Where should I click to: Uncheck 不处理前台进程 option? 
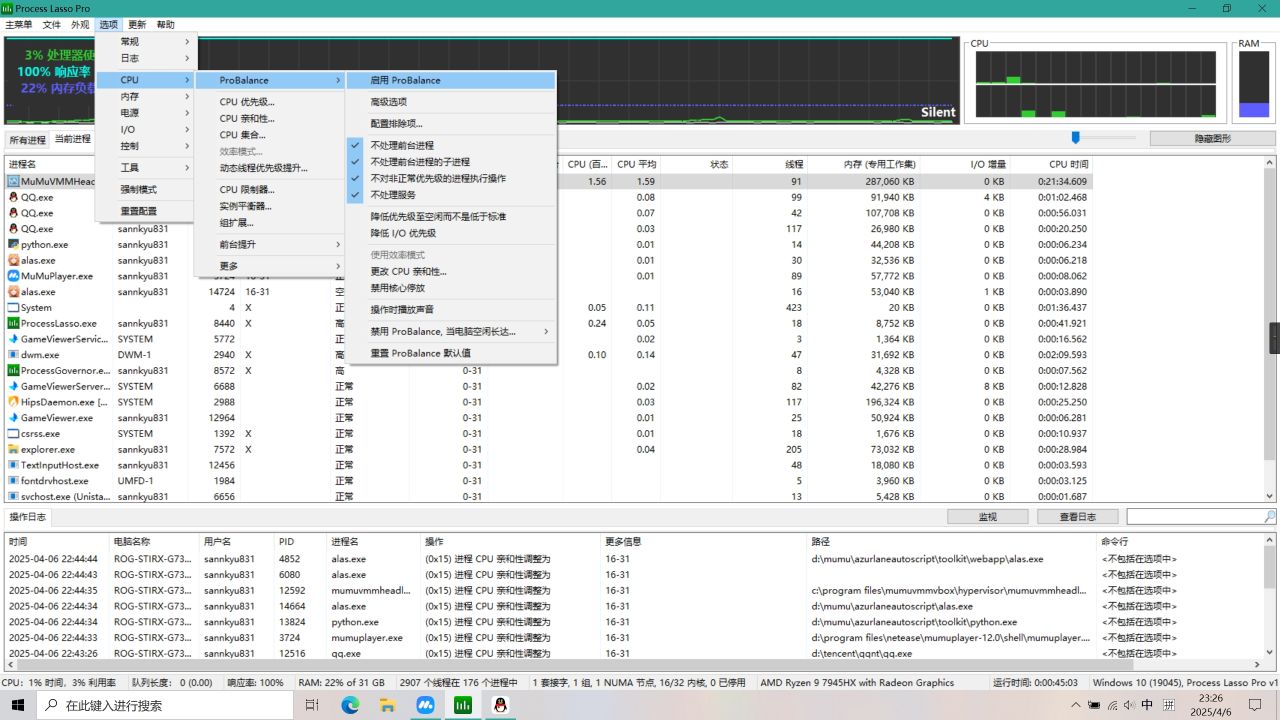coord(402,145)
